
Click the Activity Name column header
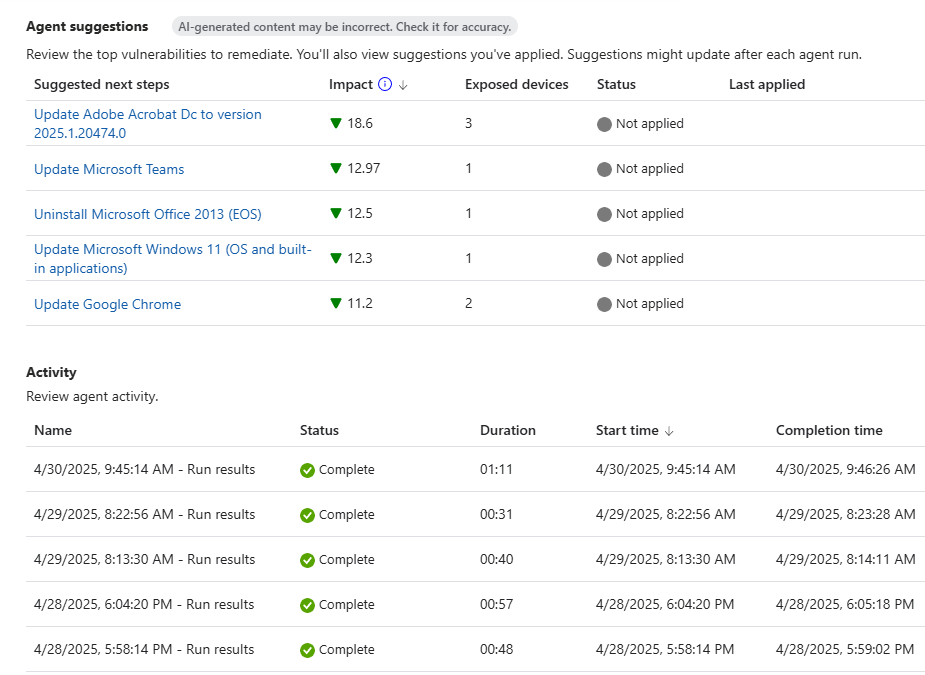[53, 430]
